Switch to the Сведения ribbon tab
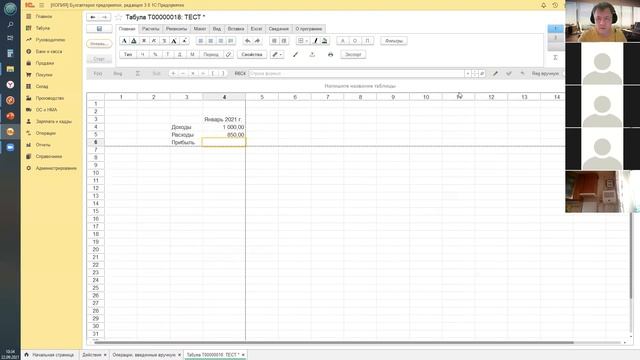Screen dimensions: 640x360 [x=278, y=29]
